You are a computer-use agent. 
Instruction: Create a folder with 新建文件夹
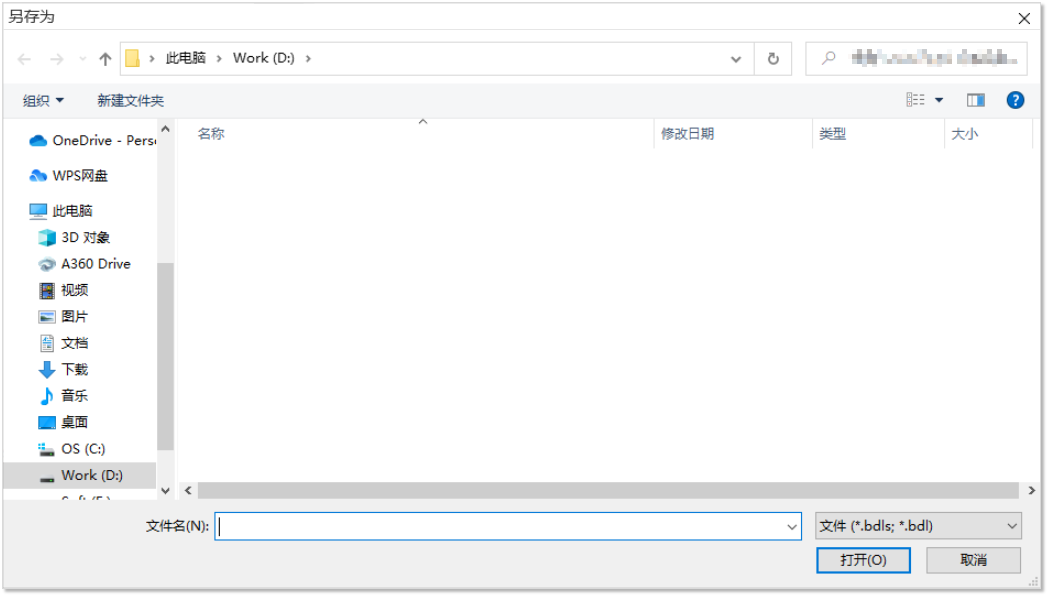coord(130,100)
